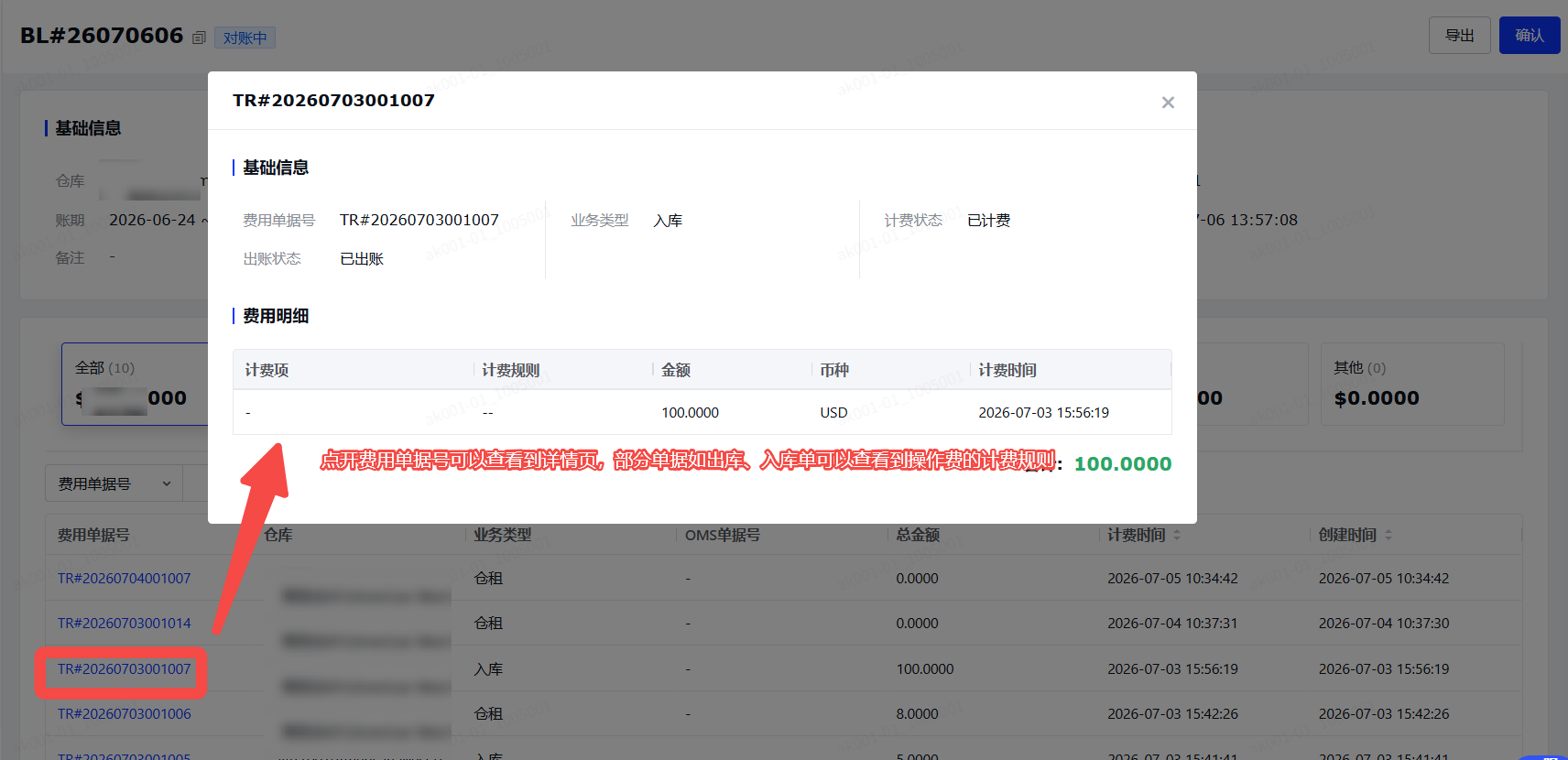Click the 已出账 billing status value

(362, 259)
